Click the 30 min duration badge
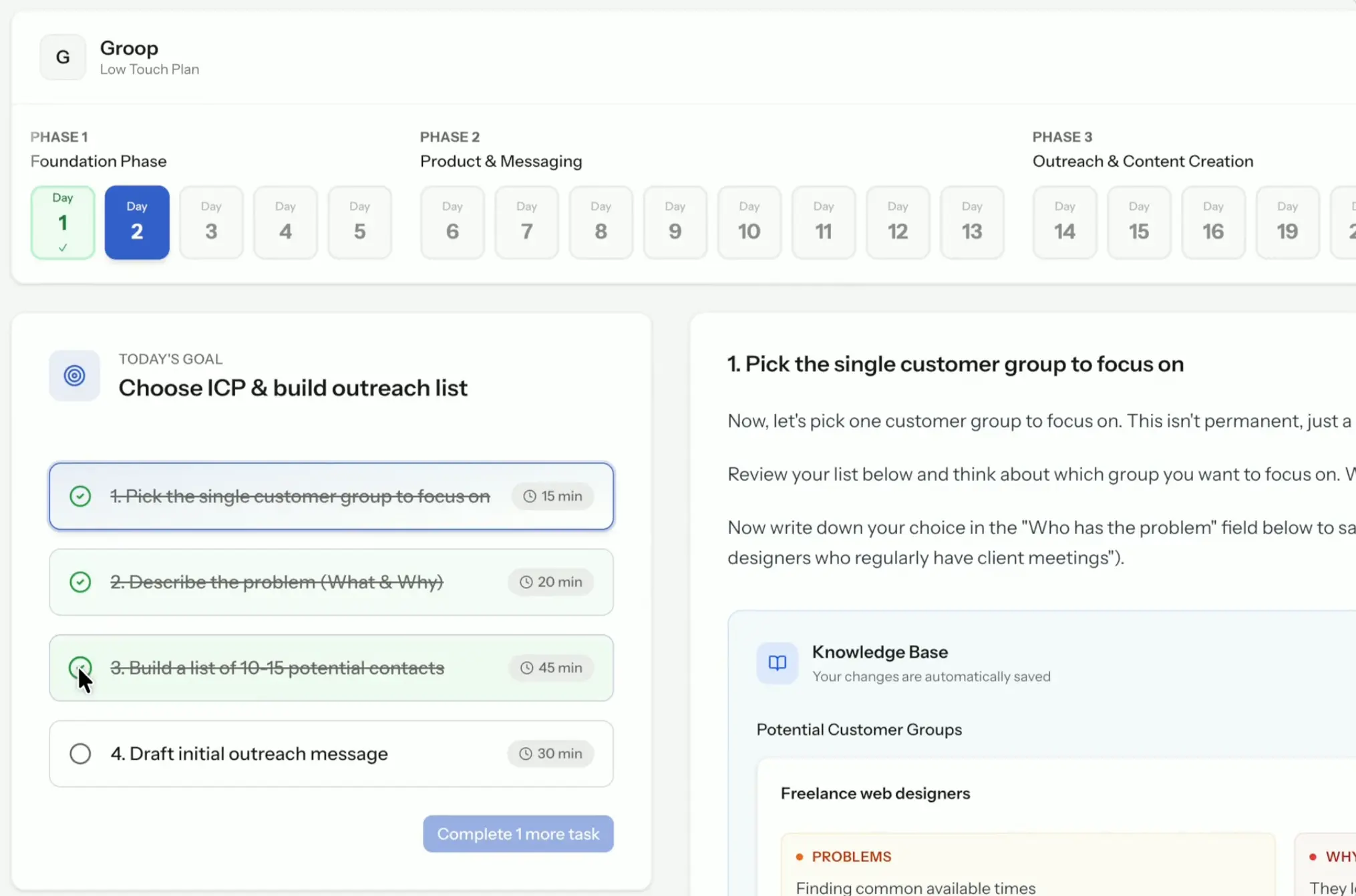 (550, 754)
